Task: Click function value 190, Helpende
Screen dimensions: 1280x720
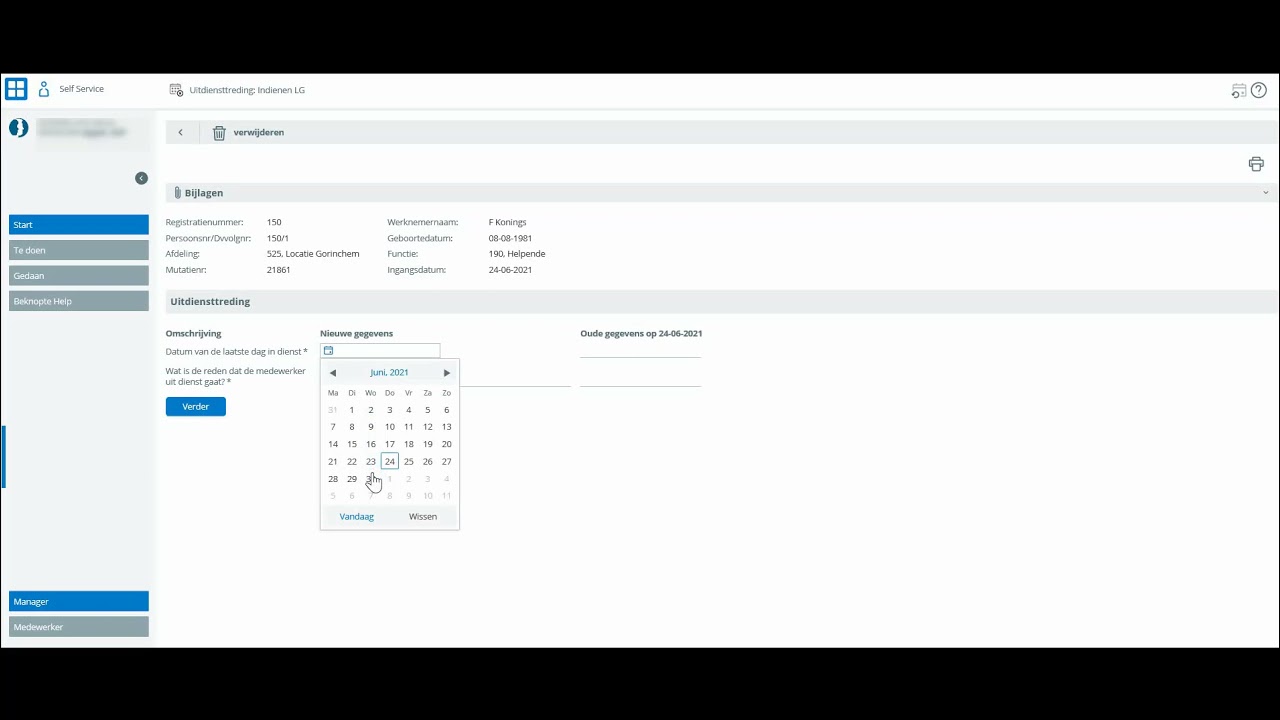Action: (x=517, y=254)
